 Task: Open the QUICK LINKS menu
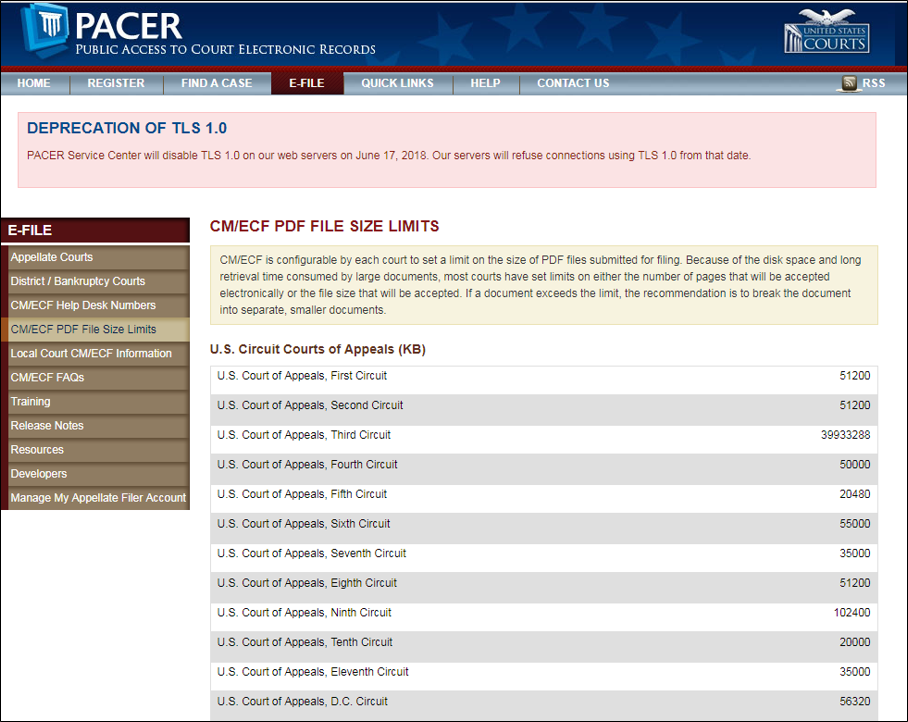(x=397, y=83)
